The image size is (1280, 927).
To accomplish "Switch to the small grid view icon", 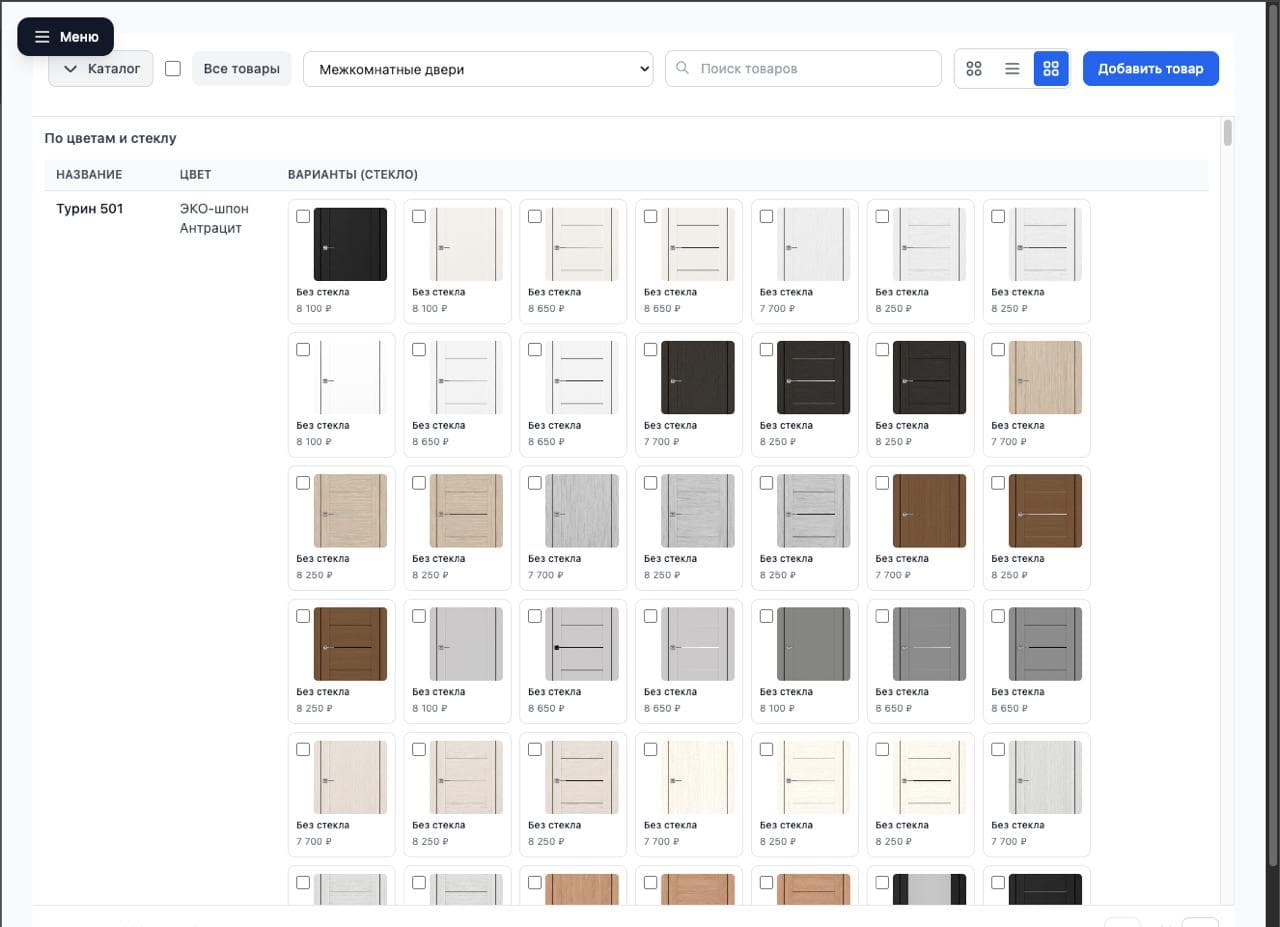I will [974, 69].
